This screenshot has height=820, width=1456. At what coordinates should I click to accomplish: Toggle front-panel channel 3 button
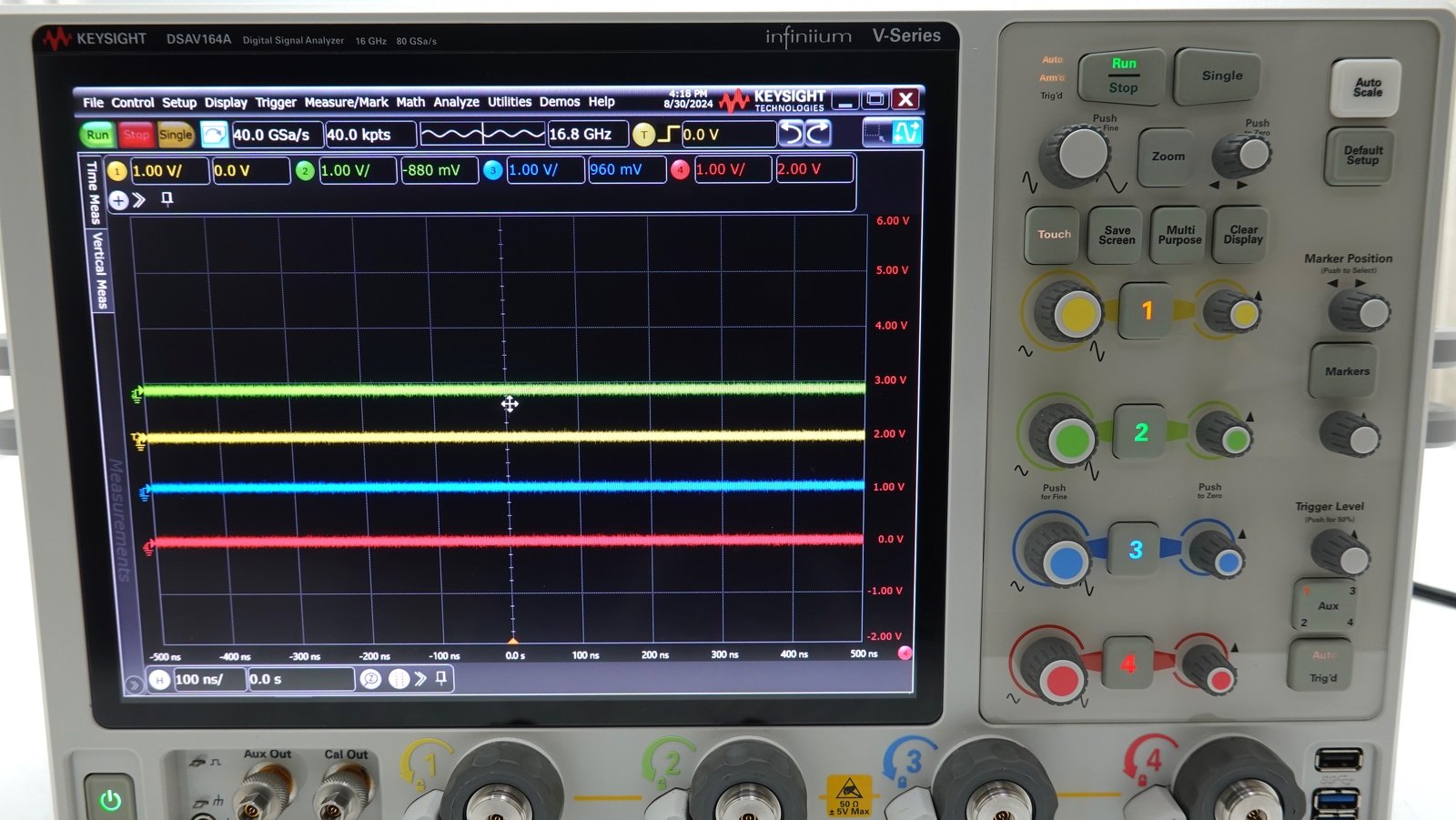pos(1134,550)
